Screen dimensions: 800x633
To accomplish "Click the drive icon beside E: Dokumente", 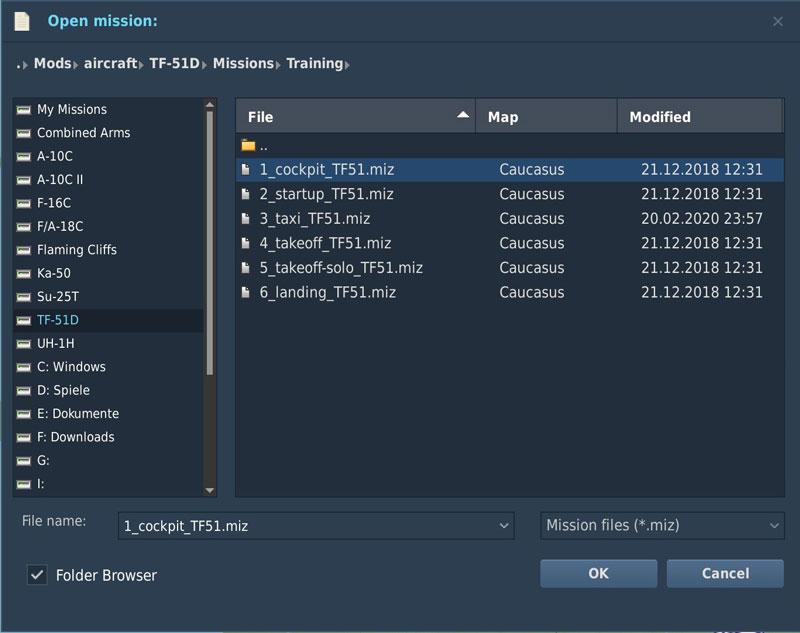I will click(23, 415).
